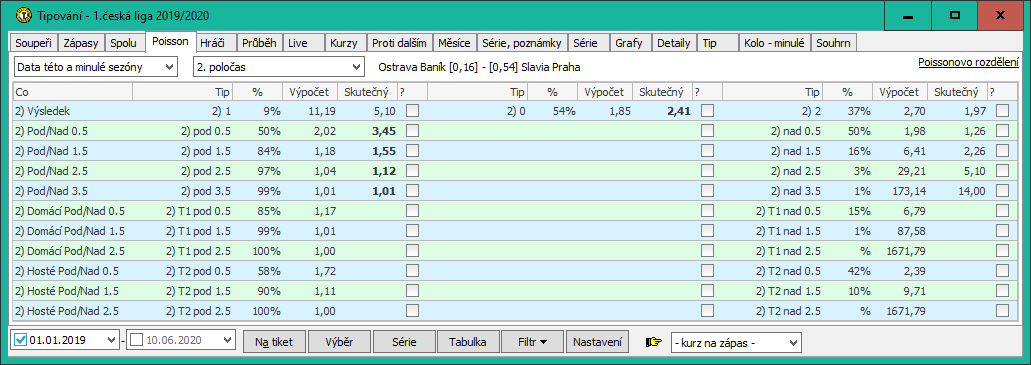The height and width of the screenshot is (365, 1031).
Task: Sort by the Co column header
Action: (72, 91)
